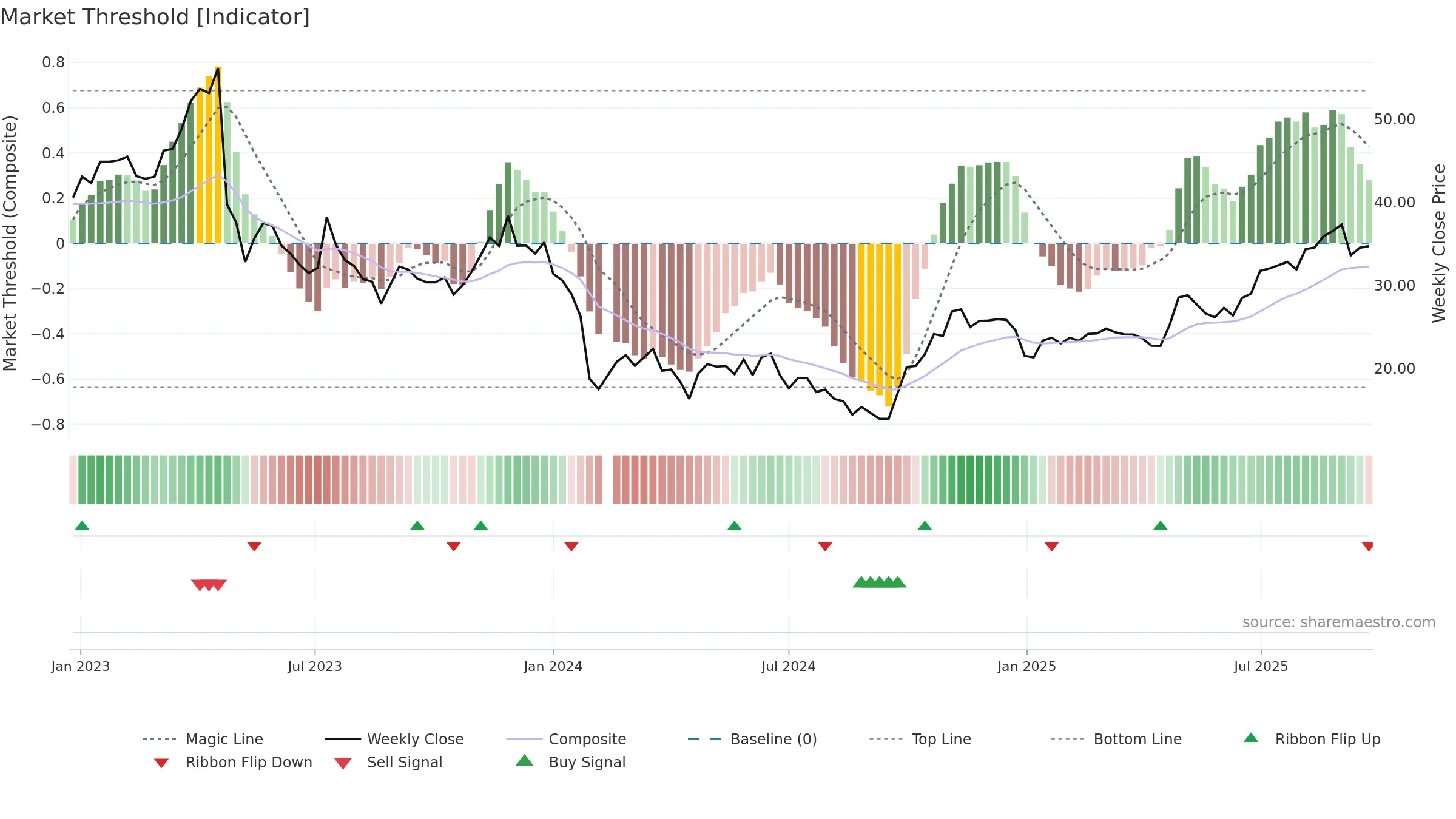1456x819 pixels.
Task: Click the green Ribbon Flip Up legend triangle
Action: [1251, 738]
